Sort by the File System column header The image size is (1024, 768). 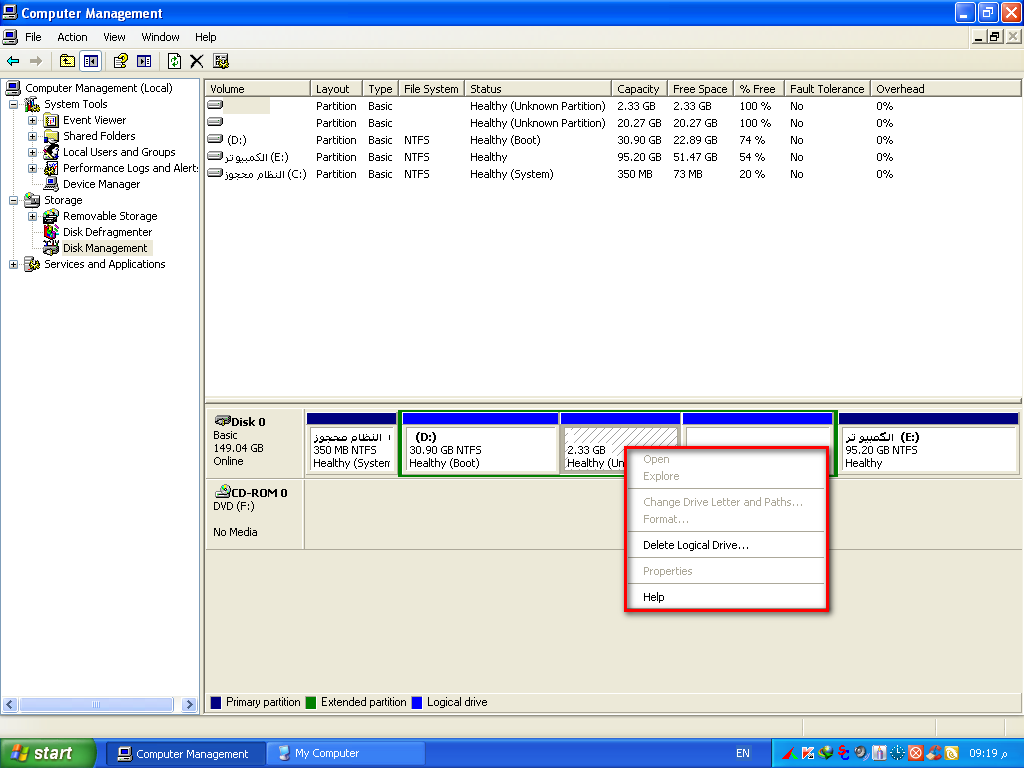(432, 89)
